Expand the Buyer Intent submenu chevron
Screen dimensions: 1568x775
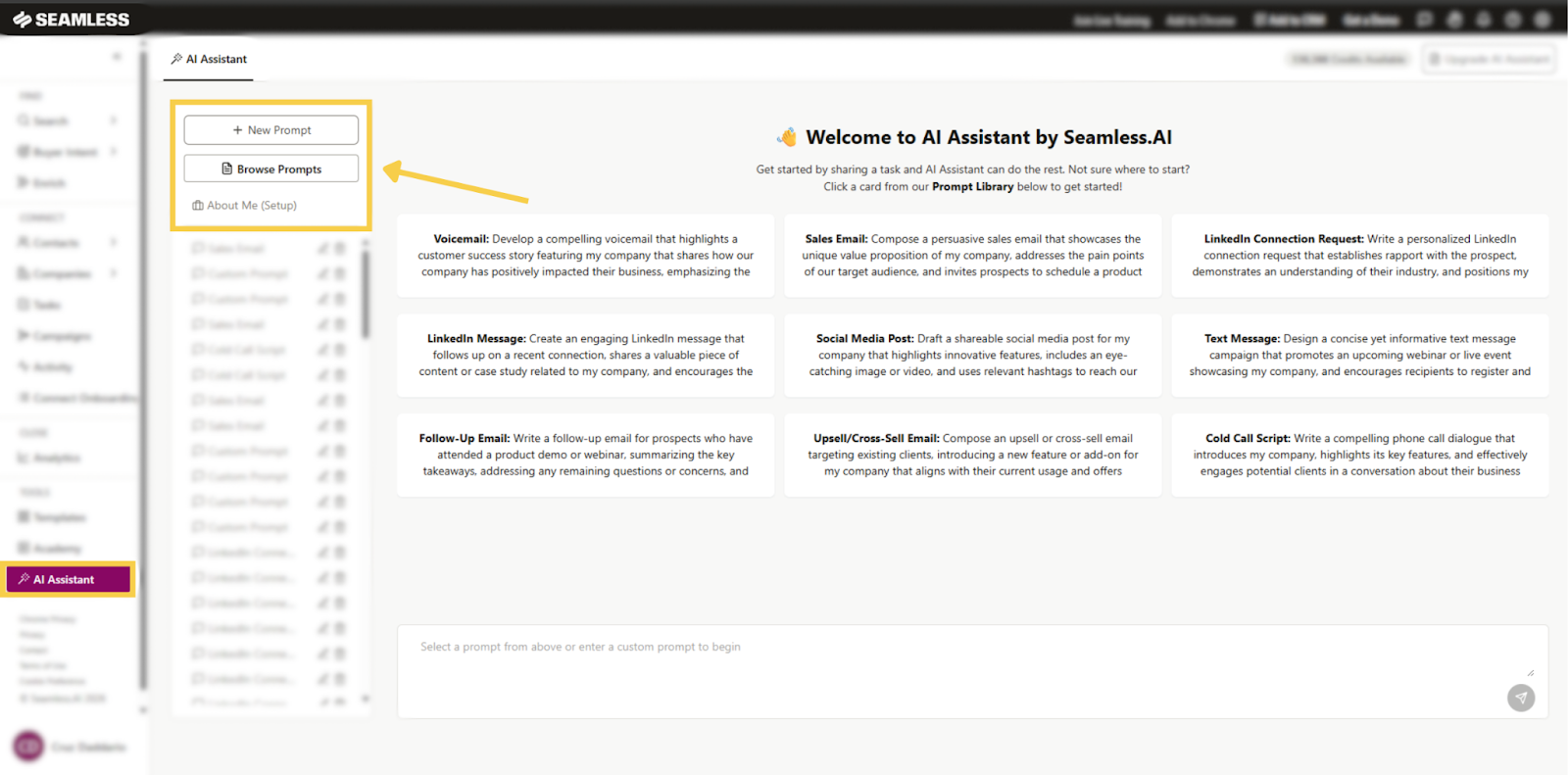114,152
